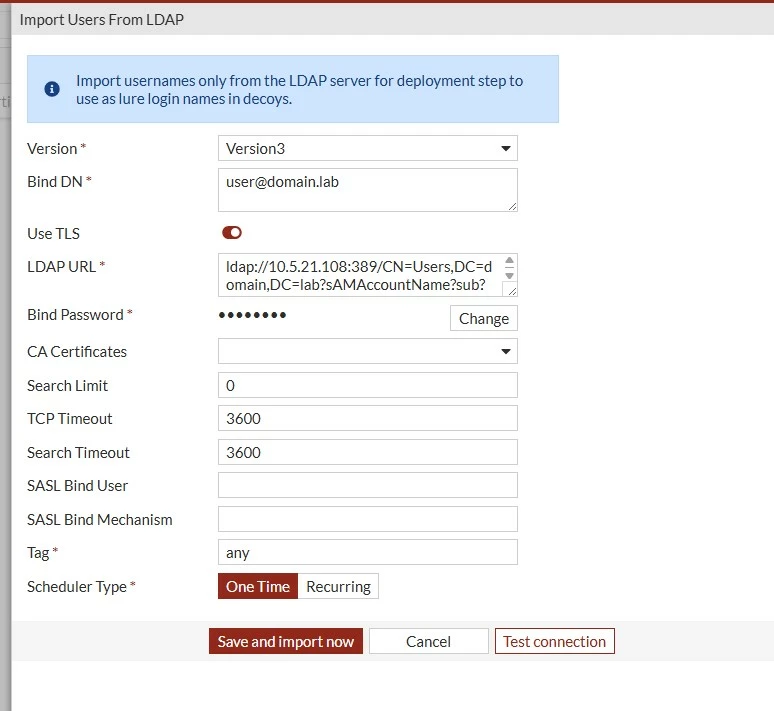Screen dimensions: 774x711
Task: Click the Bind DN resize handle
Action: [512, 207]
